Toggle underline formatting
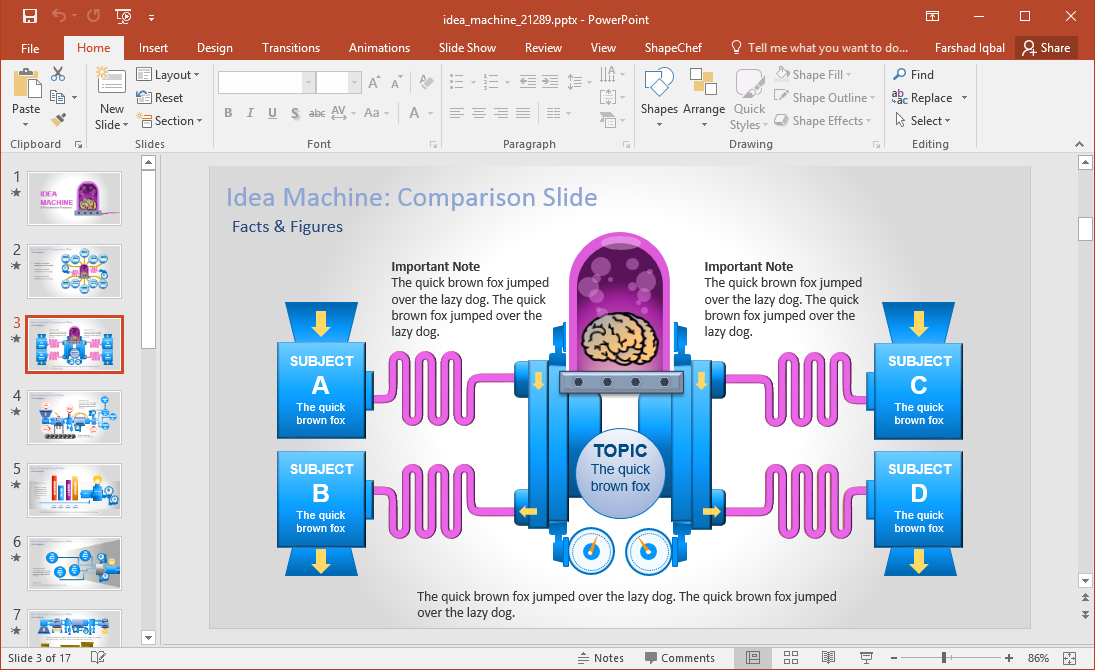 [x=270, y=113]
